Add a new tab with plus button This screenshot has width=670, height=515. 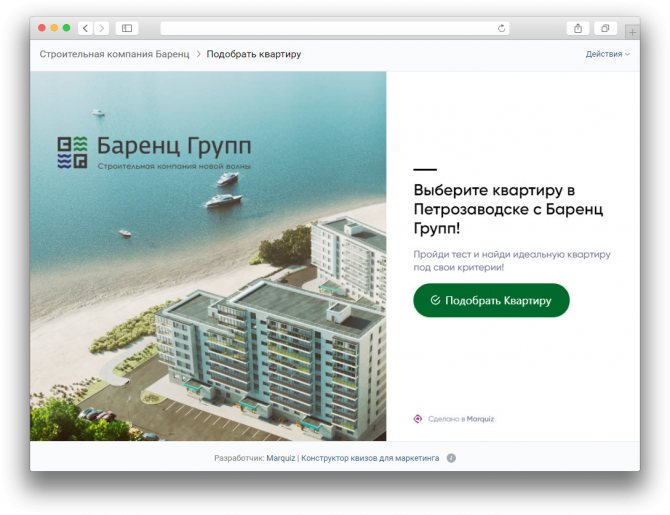[632, 32]
